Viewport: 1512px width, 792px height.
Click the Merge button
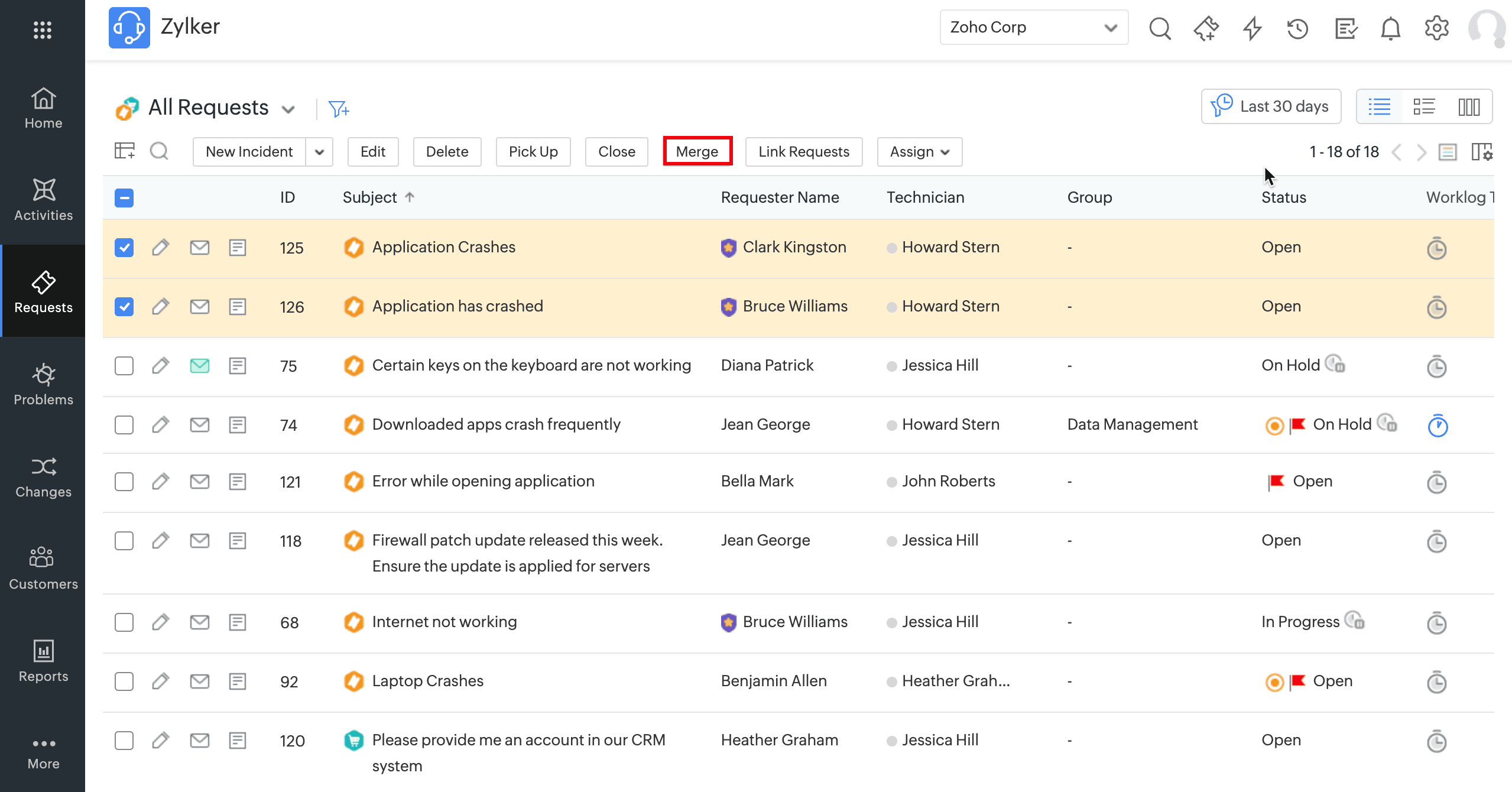tap(697, 152)
